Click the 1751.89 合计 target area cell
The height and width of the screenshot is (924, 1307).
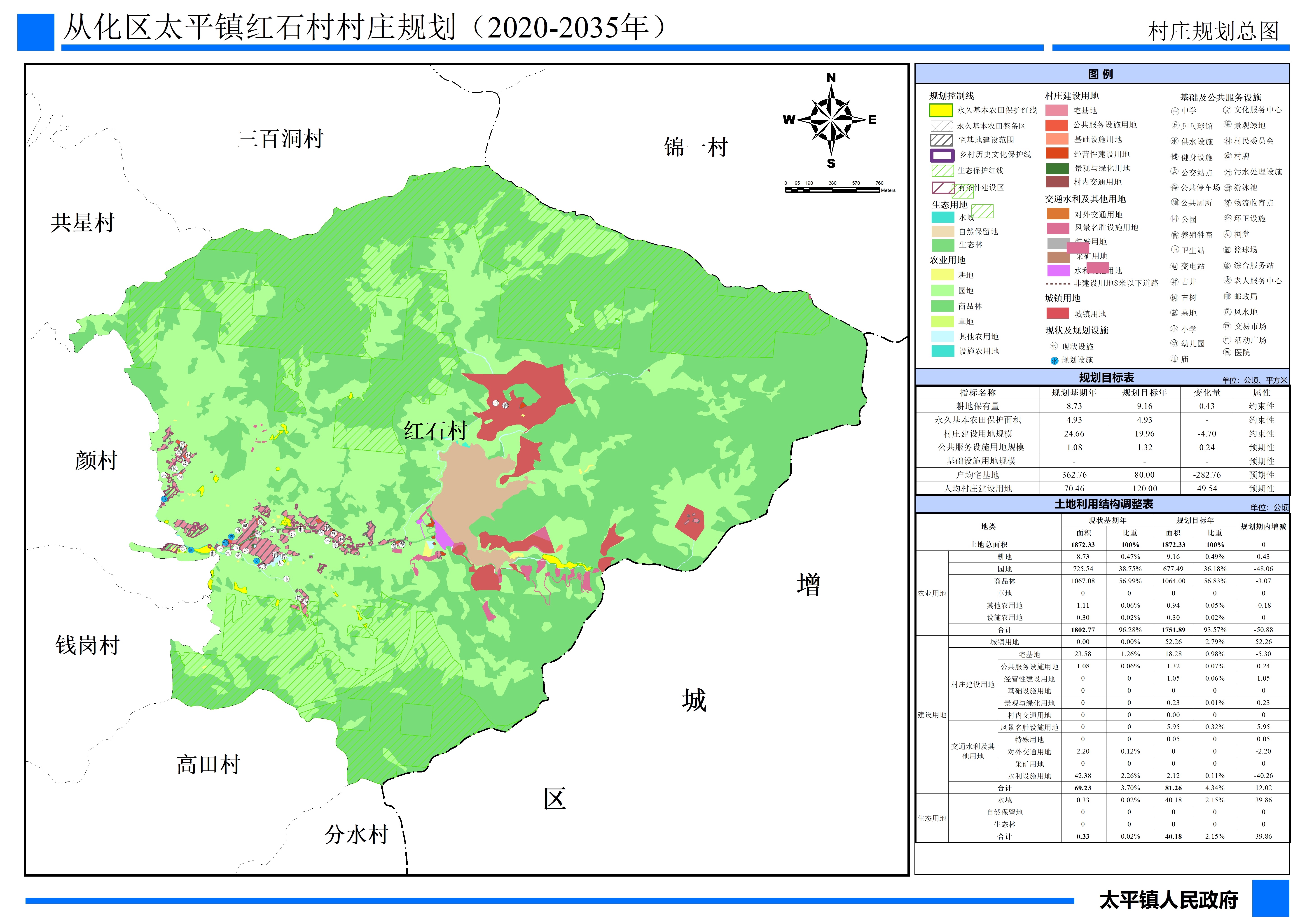[x=1173, y=630]
